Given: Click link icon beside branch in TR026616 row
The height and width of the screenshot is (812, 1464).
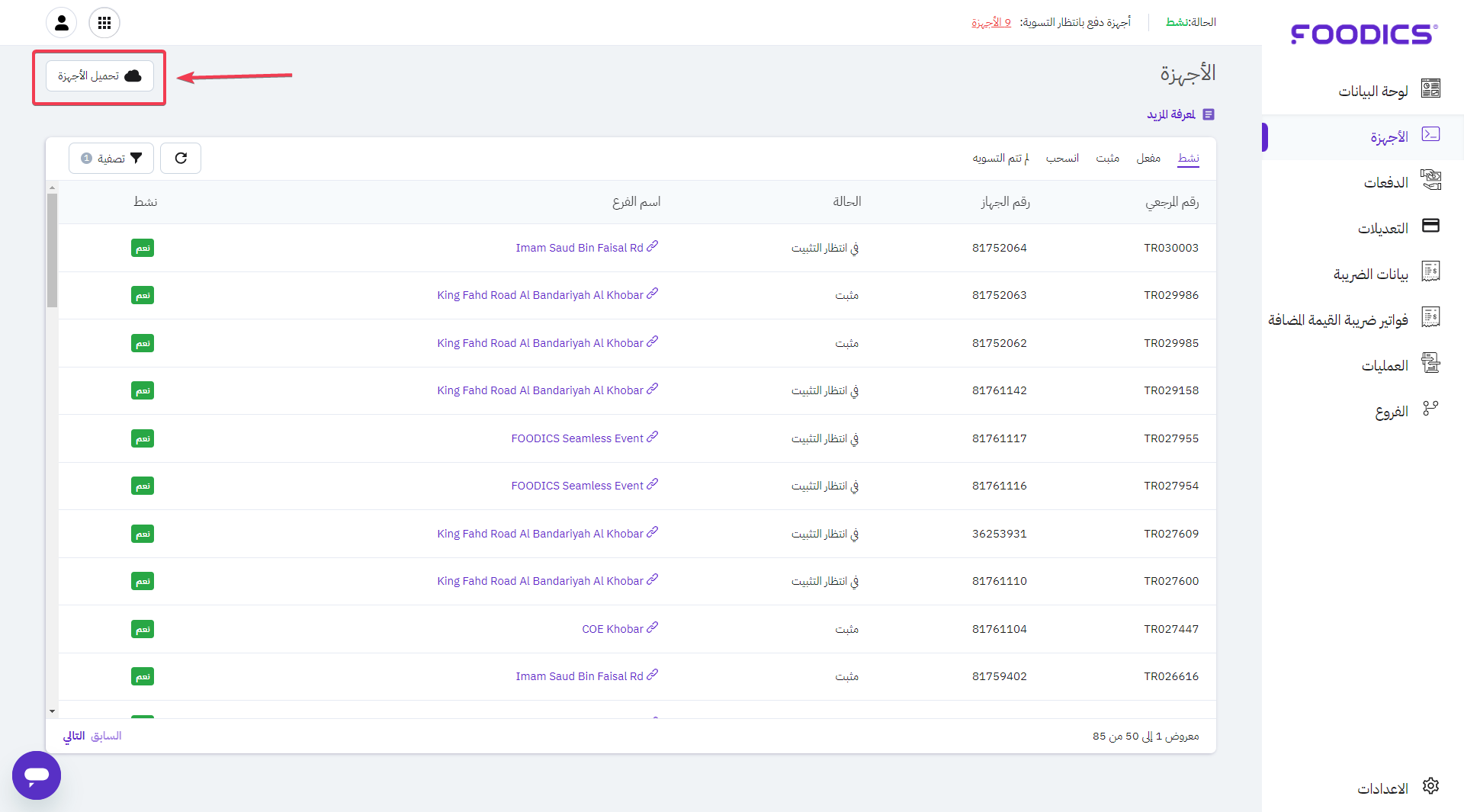Looking at the screenshot, I should tap(653, 675).
